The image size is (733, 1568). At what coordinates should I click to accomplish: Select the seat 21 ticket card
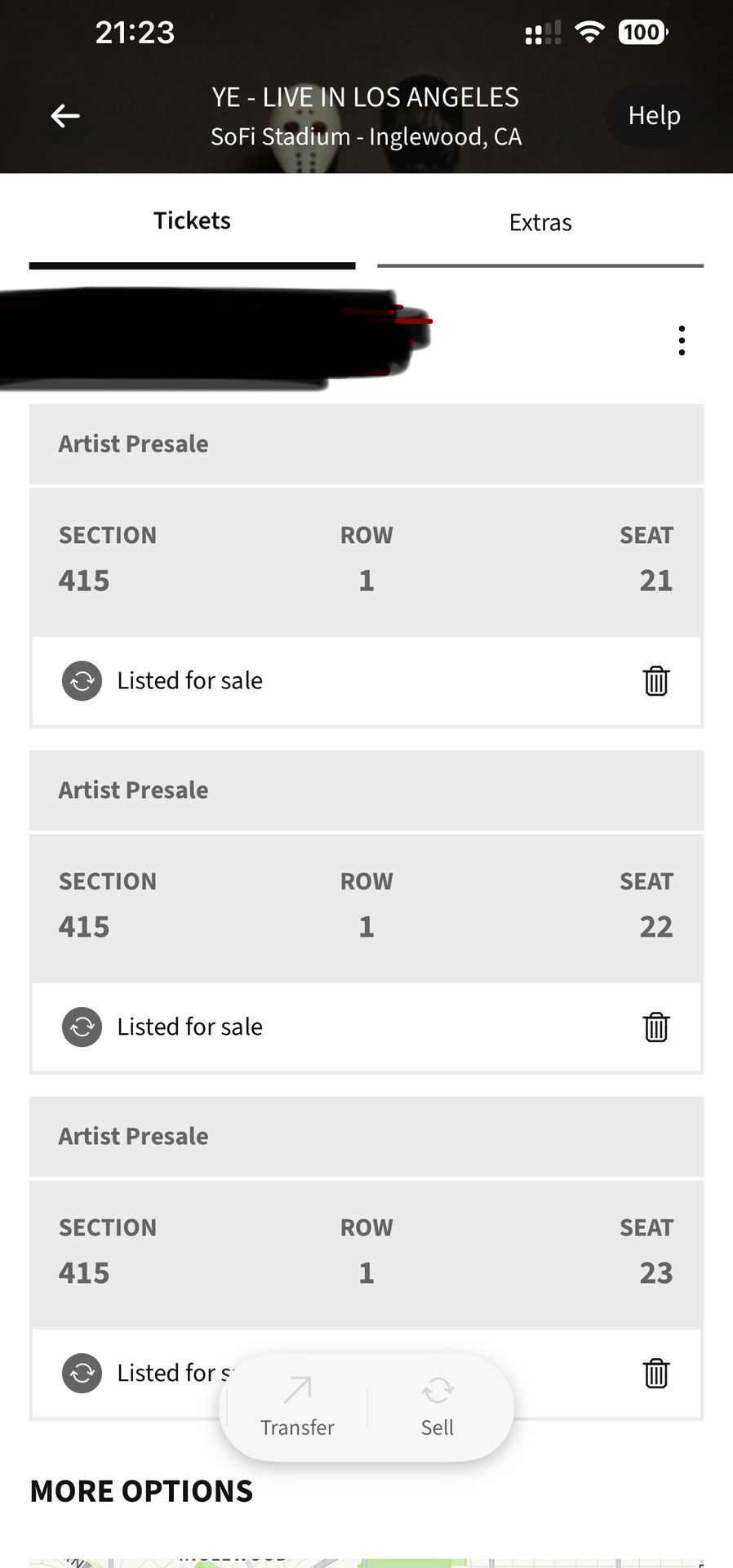pyautogui.click(x=366, y=562)
